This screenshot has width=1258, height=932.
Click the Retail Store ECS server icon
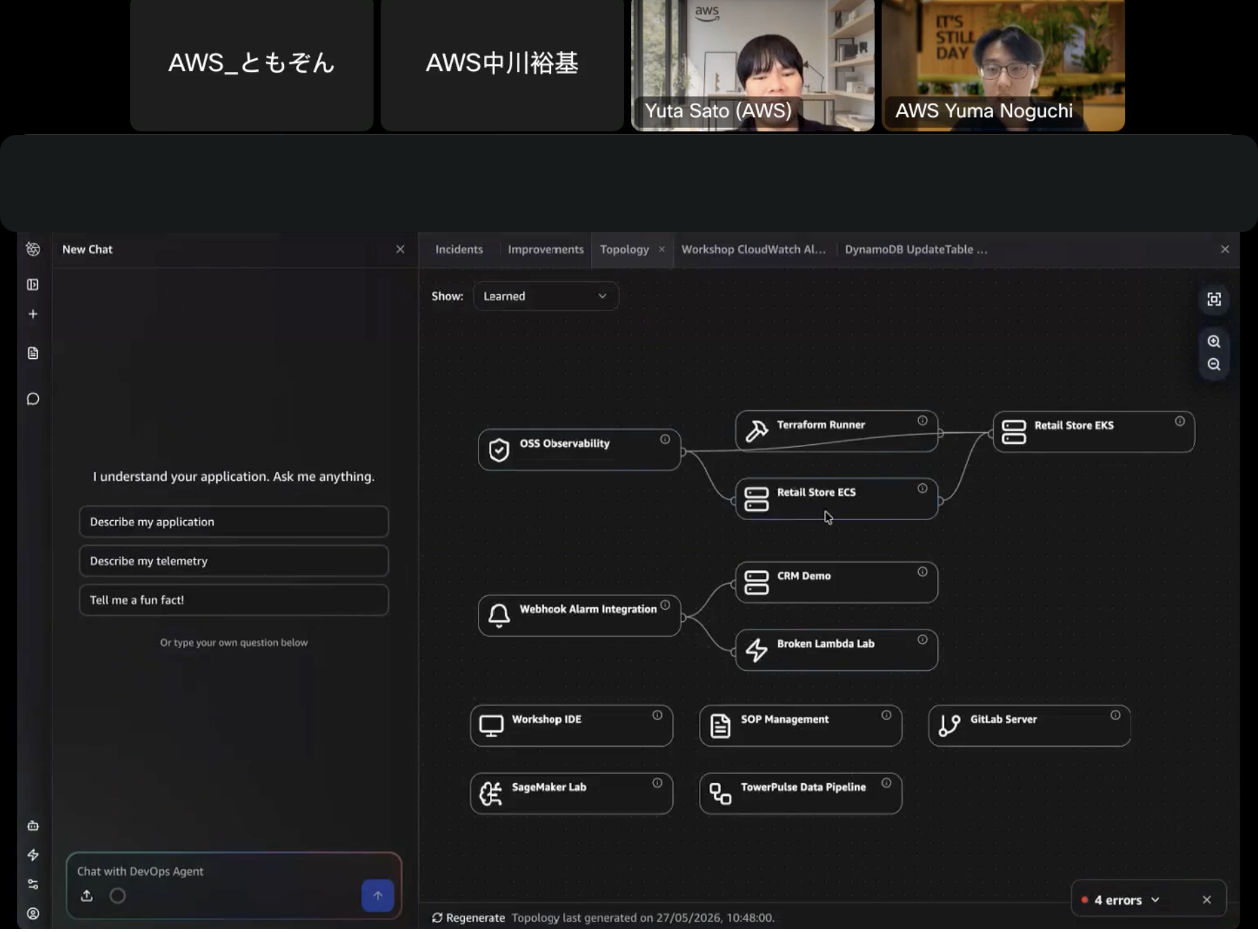point(757,499)
